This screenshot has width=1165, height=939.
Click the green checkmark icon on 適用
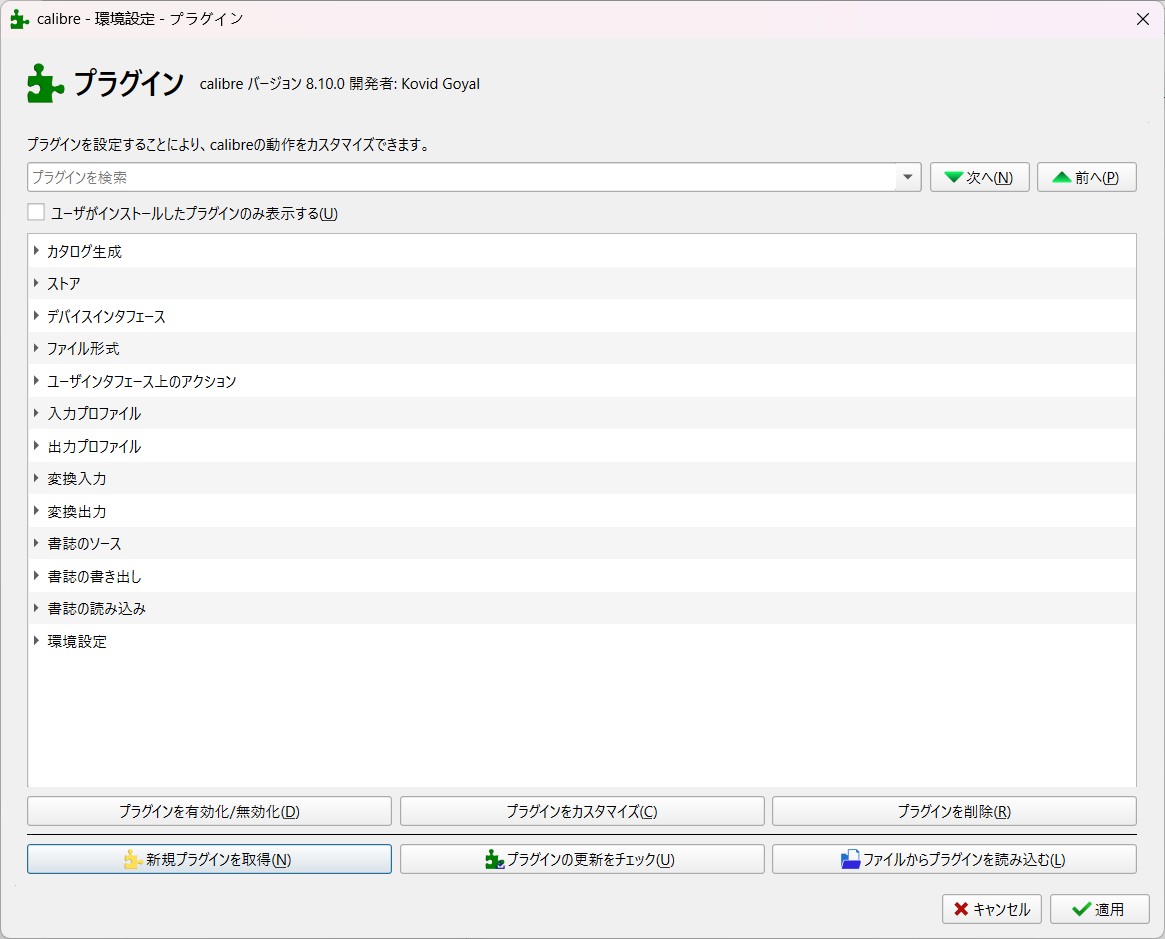pyautogui.click(x=1081, y=909)
